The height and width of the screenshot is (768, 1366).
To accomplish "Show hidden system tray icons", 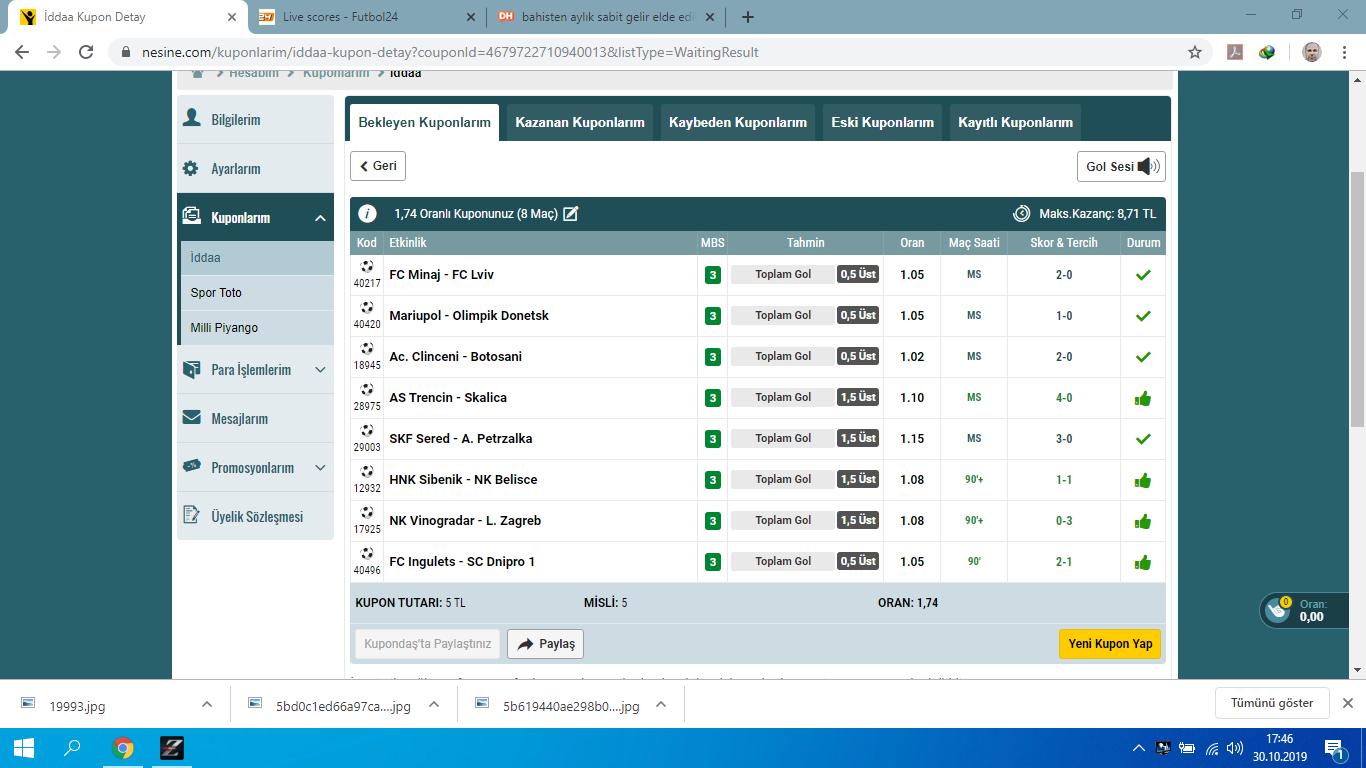I will (x=1139, y=748).
